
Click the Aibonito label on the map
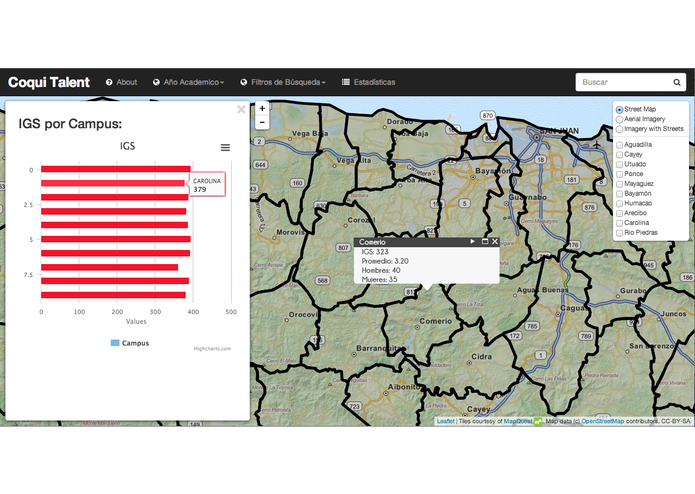coord(404,387)
